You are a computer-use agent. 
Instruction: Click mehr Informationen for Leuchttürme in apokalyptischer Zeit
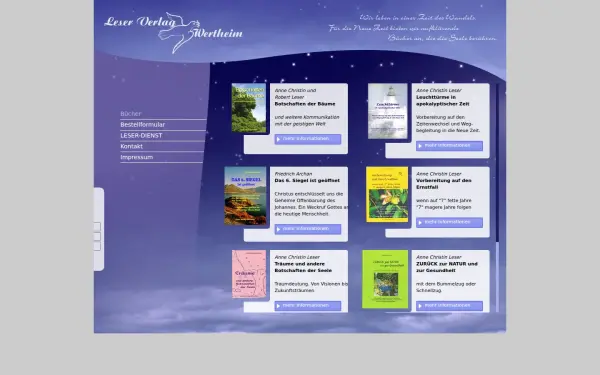click(449, 146)
